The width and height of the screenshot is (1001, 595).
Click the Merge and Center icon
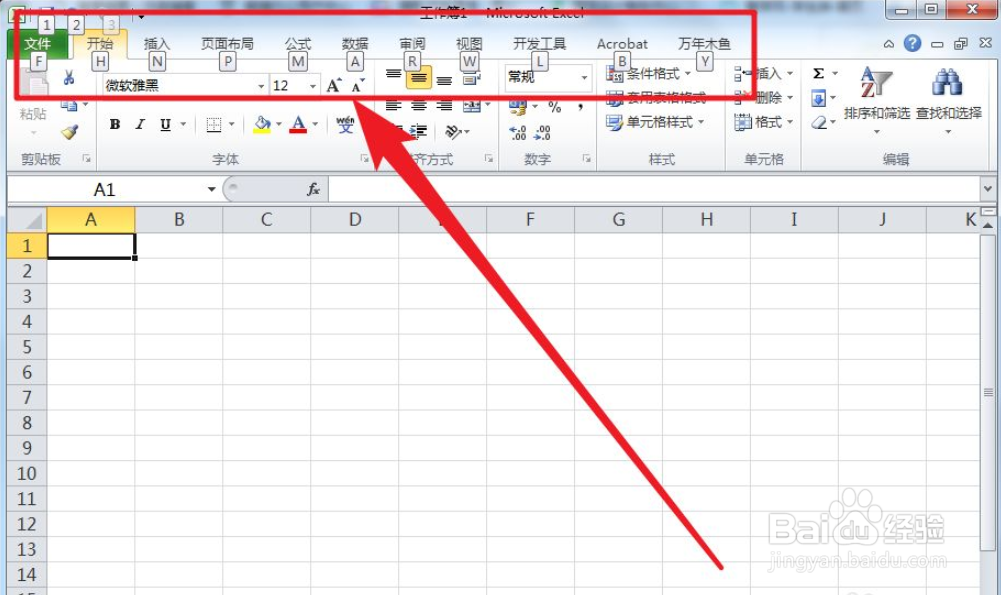coord(472,105)
